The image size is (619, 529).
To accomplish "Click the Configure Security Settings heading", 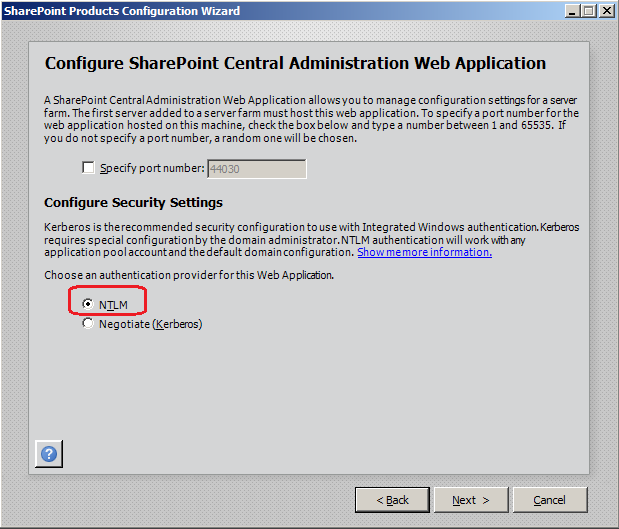I will pyautogui.click(x=133, y=203).
